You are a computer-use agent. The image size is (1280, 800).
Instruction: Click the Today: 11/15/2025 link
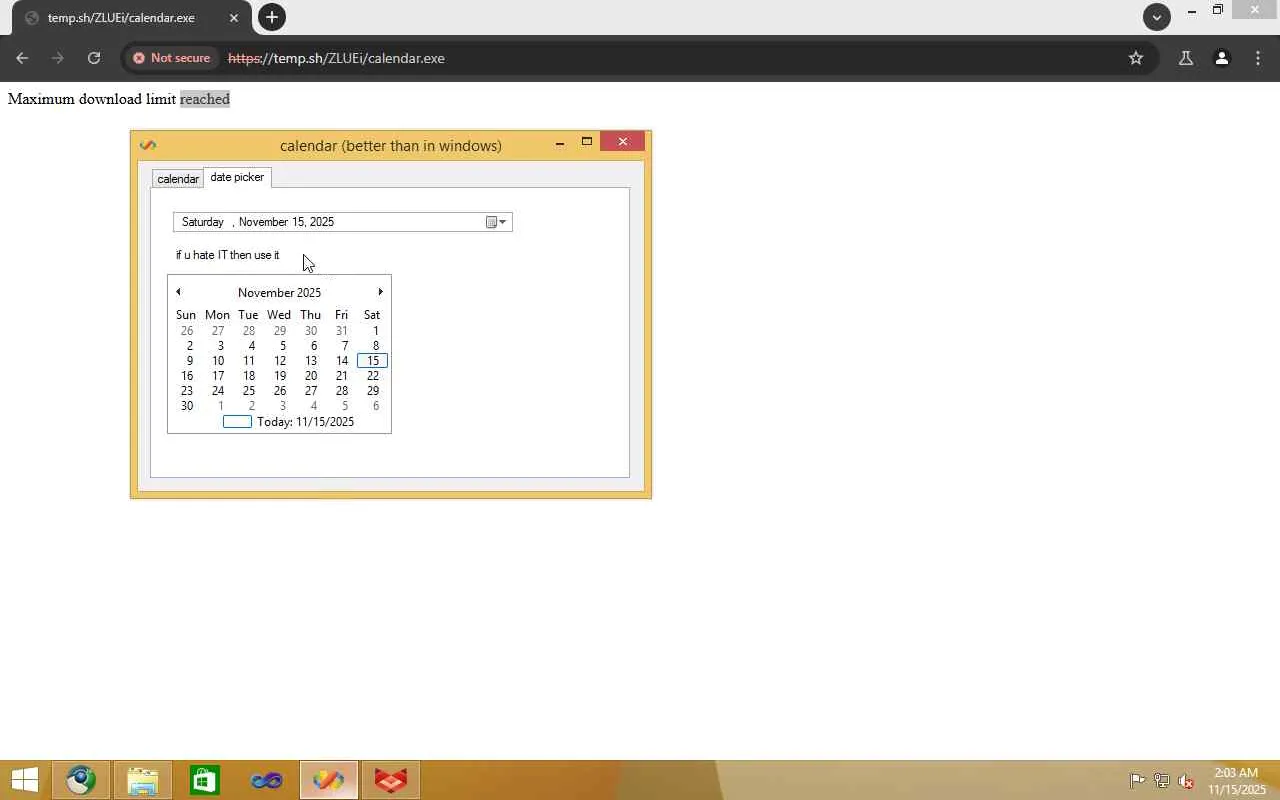pyautogui.click(x=305, y=422)
